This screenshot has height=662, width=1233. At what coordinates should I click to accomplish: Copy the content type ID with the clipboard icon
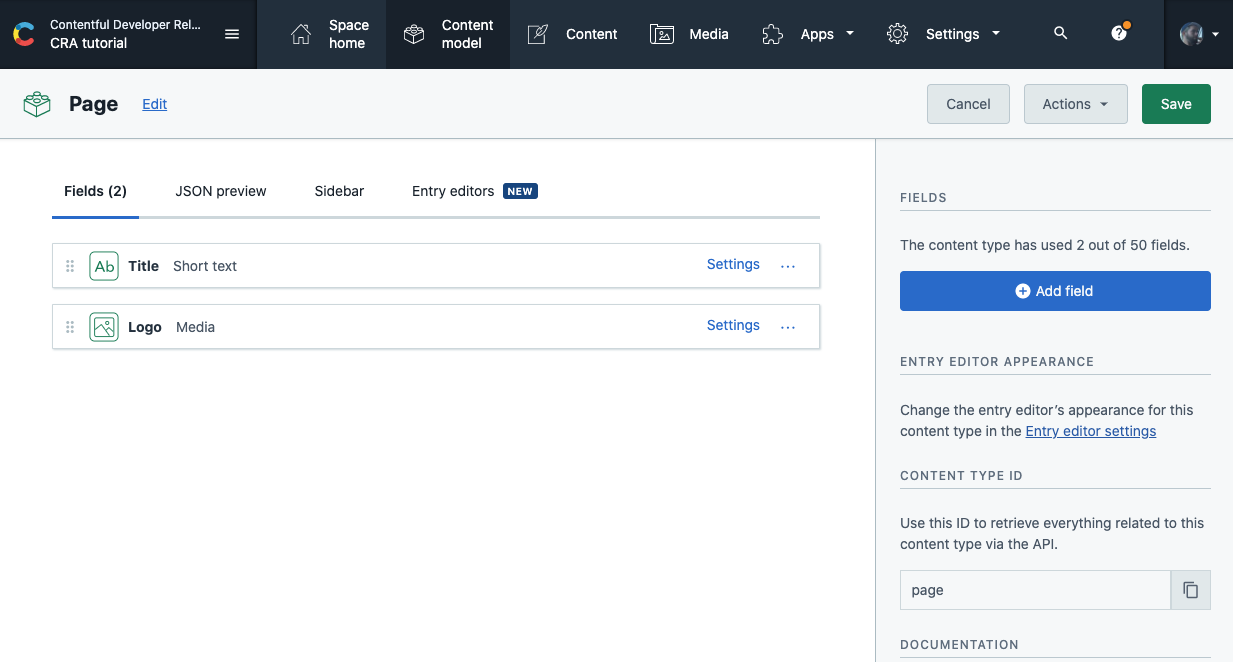1190,590
